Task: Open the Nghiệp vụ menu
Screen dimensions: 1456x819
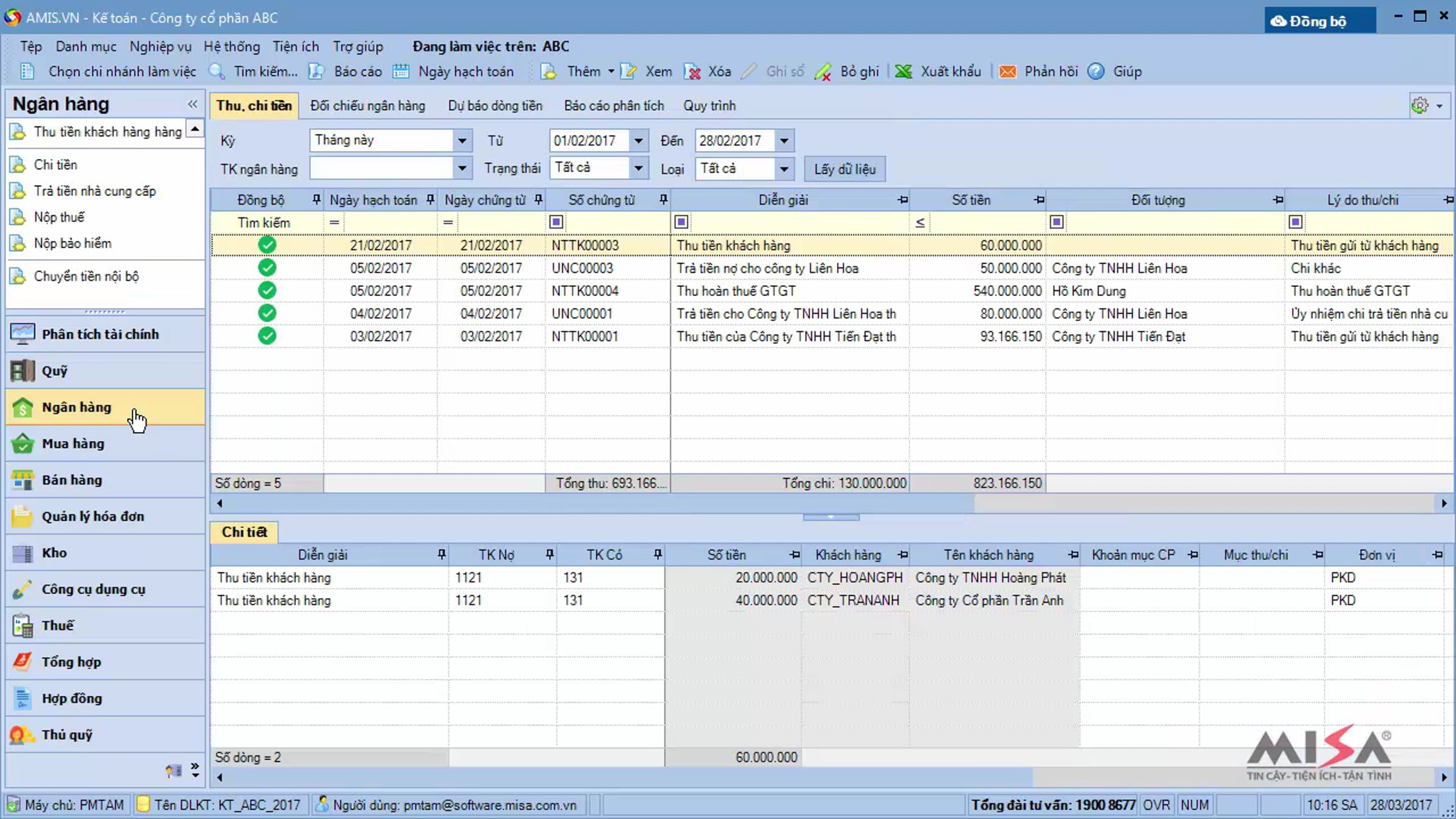Action: click(x=161, y=47)
